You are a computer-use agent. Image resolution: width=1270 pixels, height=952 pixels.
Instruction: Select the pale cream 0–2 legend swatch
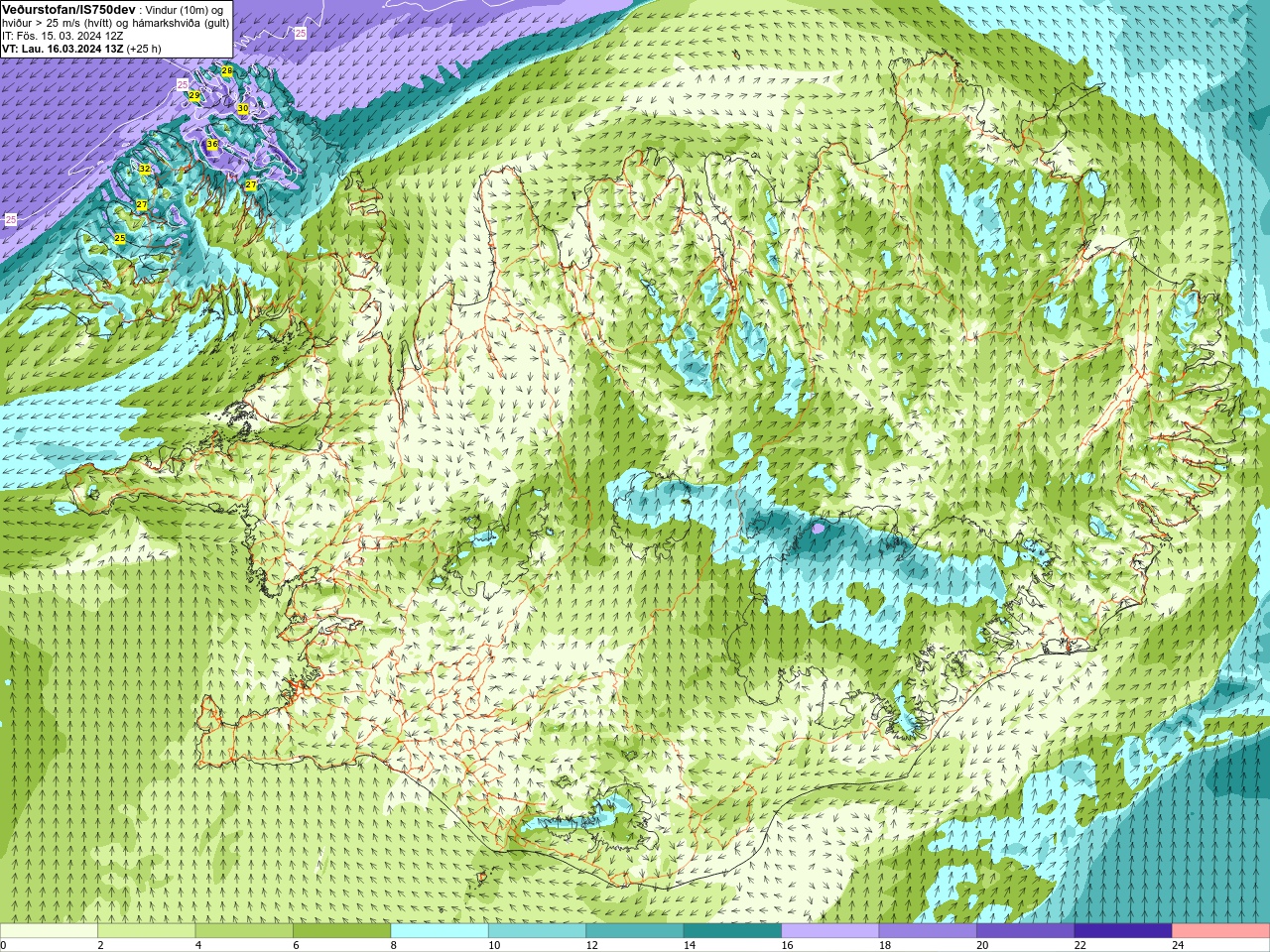[49, 931]
